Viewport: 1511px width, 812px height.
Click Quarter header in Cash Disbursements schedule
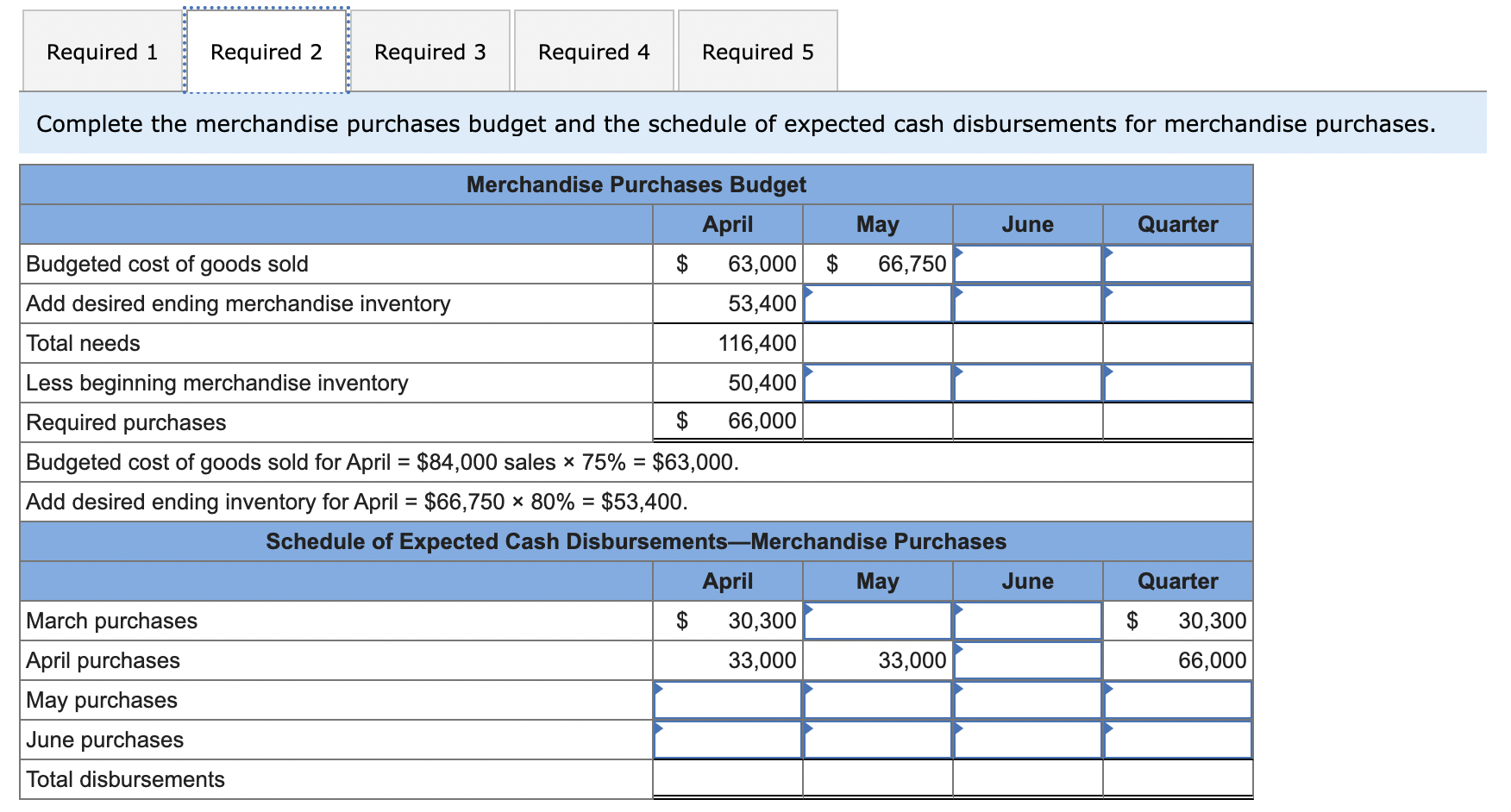[1178, 581]
